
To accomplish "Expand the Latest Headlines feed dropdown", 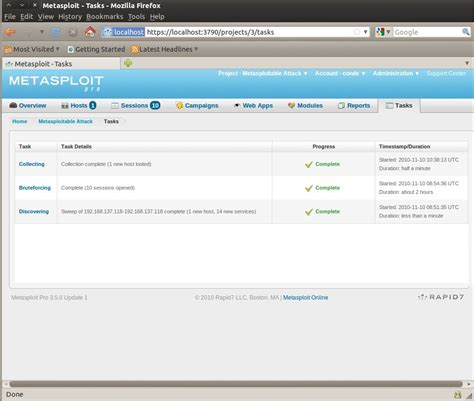I will (165, 49).
